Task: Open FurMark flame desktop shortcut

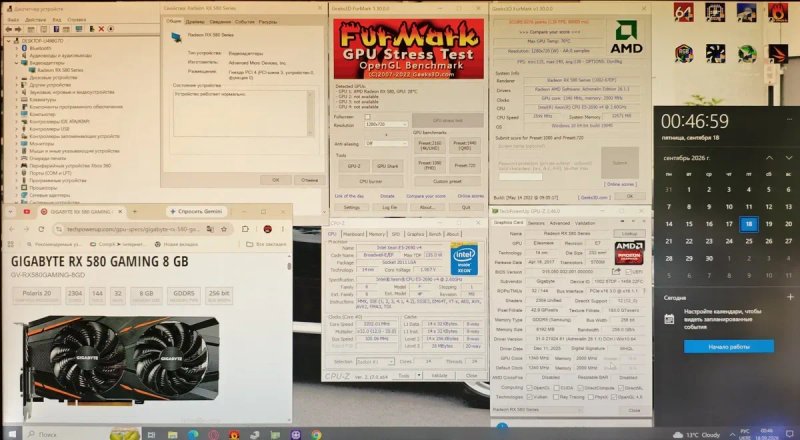Action: [x=778, y=12]
